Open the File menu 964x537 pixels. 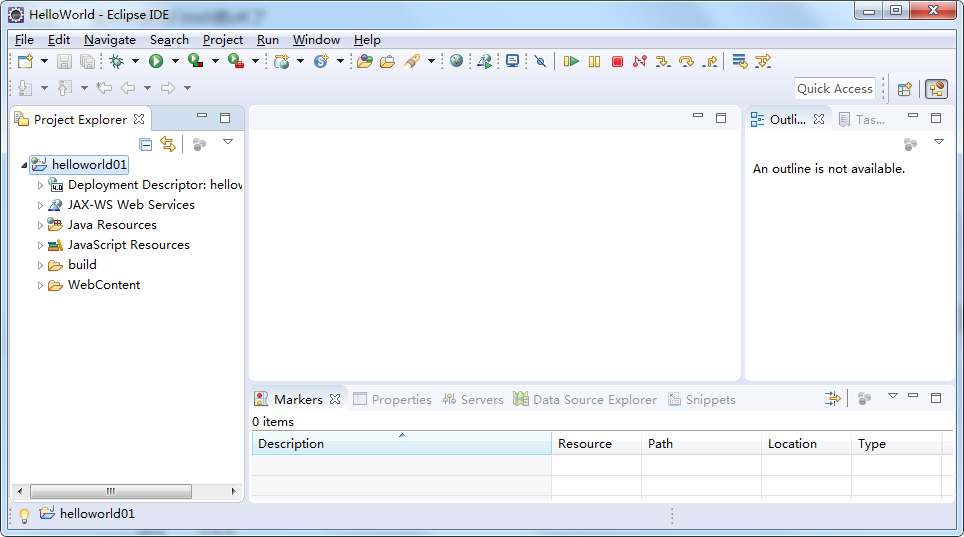pyautogui.click(x=24, y=40)
